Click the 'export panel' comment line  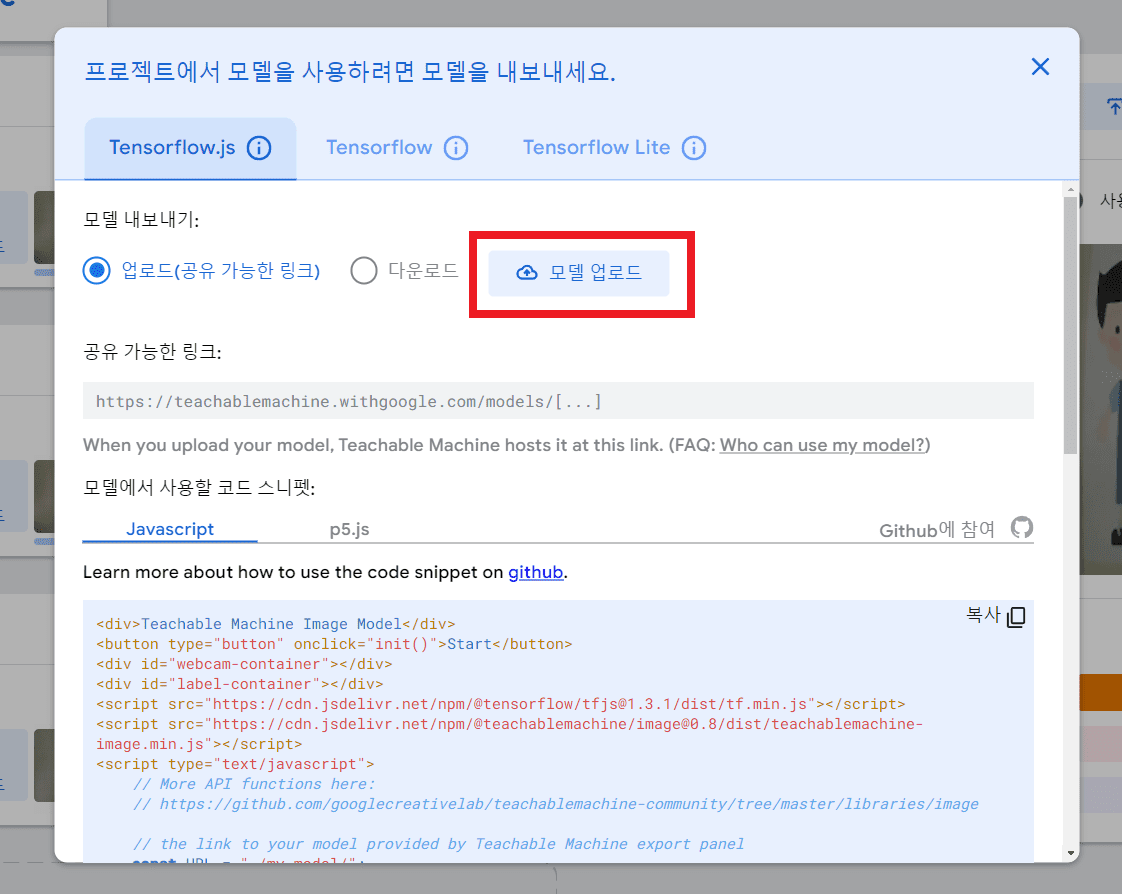438,844
